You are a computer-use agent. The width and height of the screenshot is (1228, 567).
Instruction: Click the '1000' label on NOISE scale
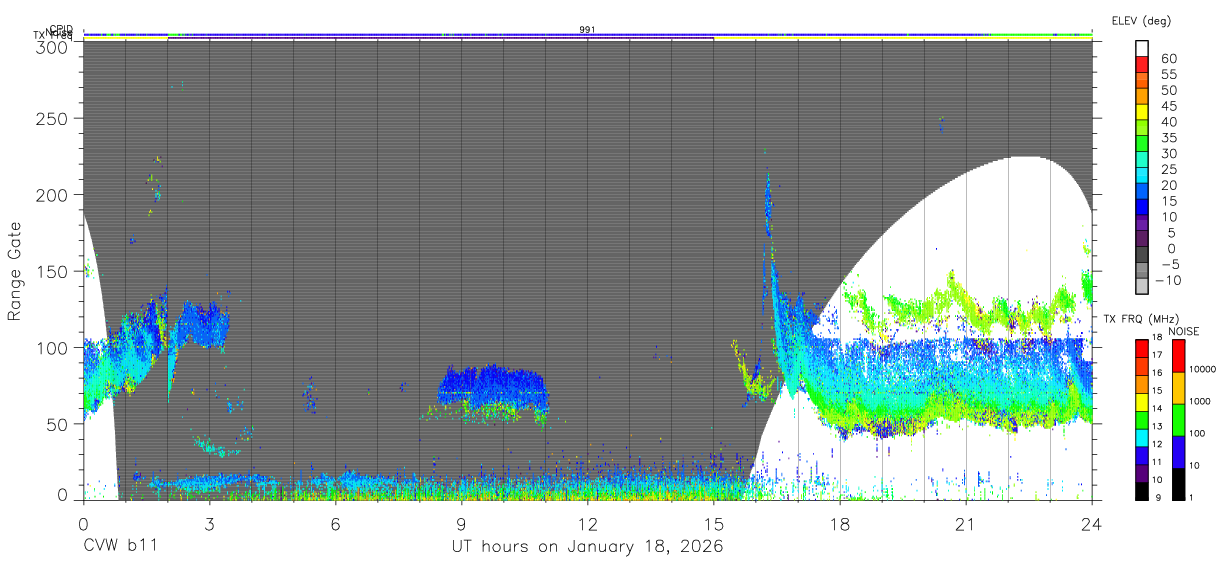tap(1200, 402)
